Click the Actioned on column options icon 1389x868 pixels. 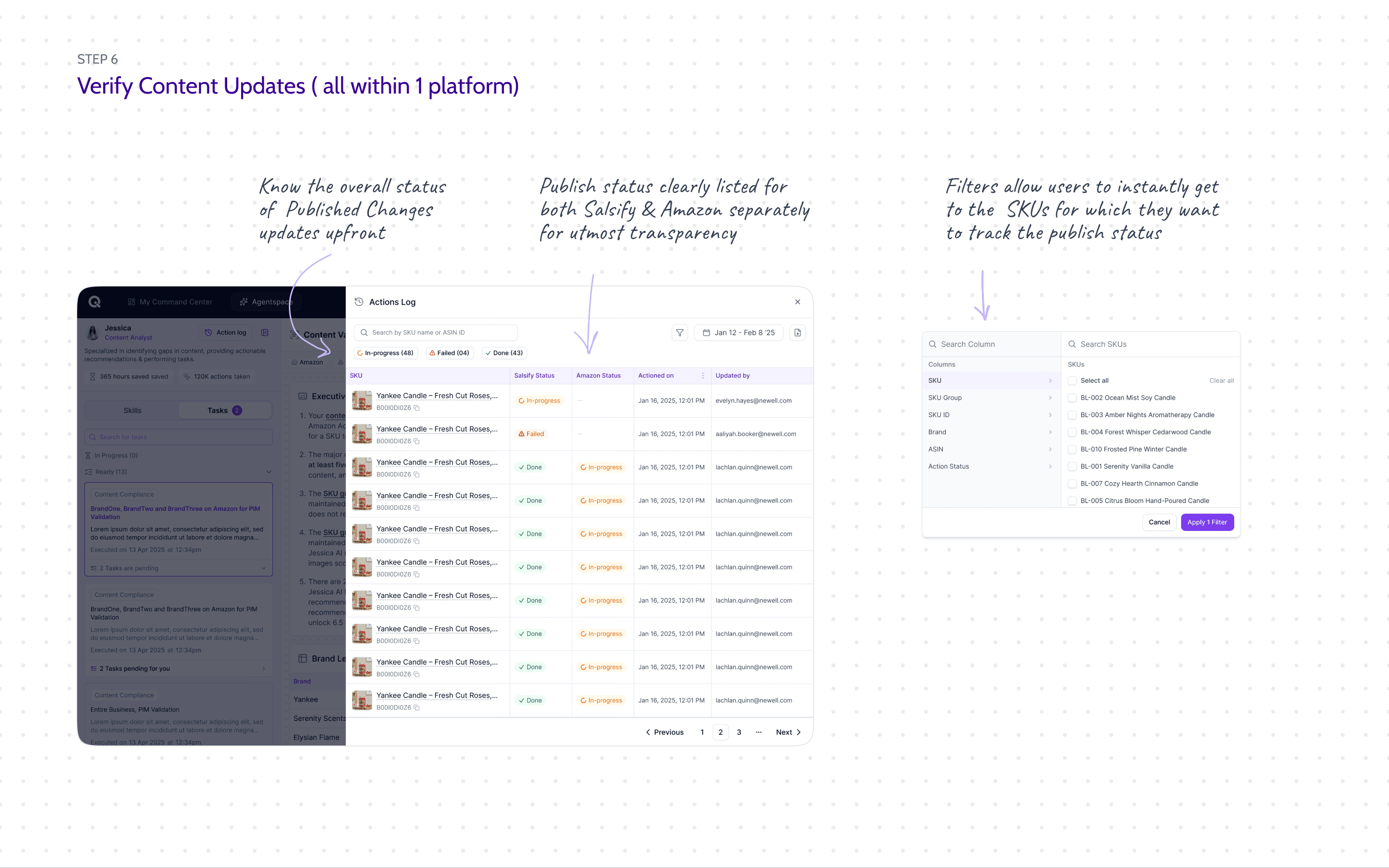click(x=703, y=376)
